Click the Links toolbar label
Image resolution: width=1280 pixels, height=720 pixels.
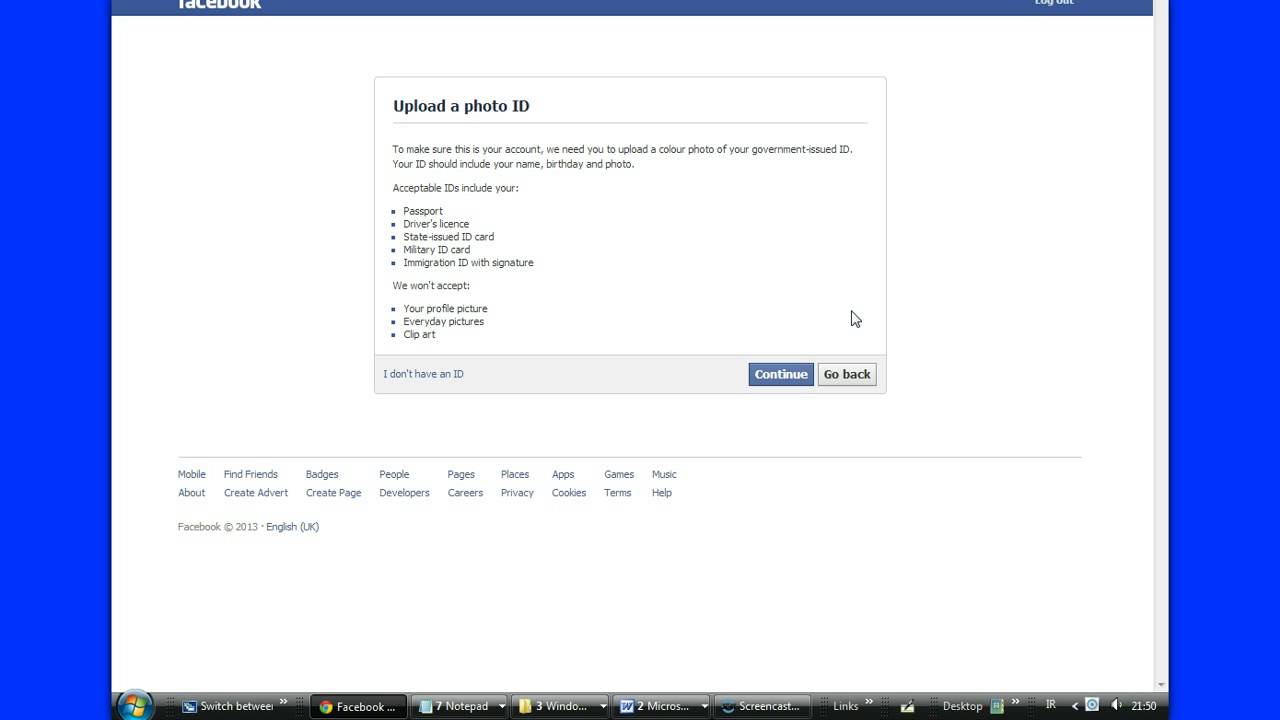click(845, 706)
